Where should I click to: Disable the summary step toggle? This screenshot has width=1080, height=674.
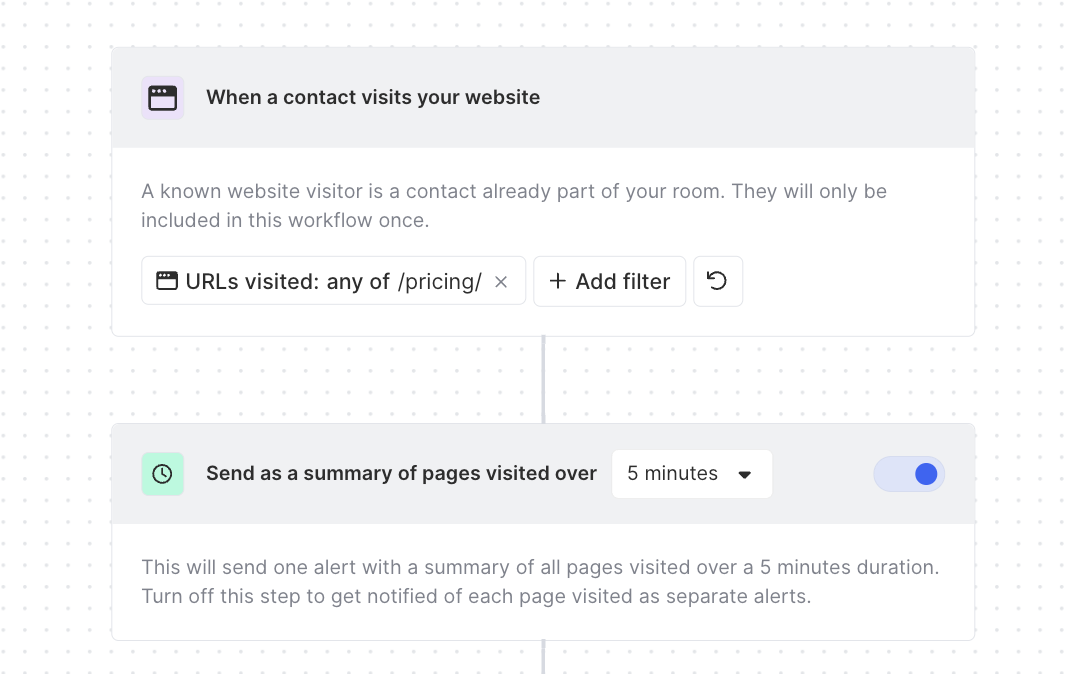pos(909,474)
